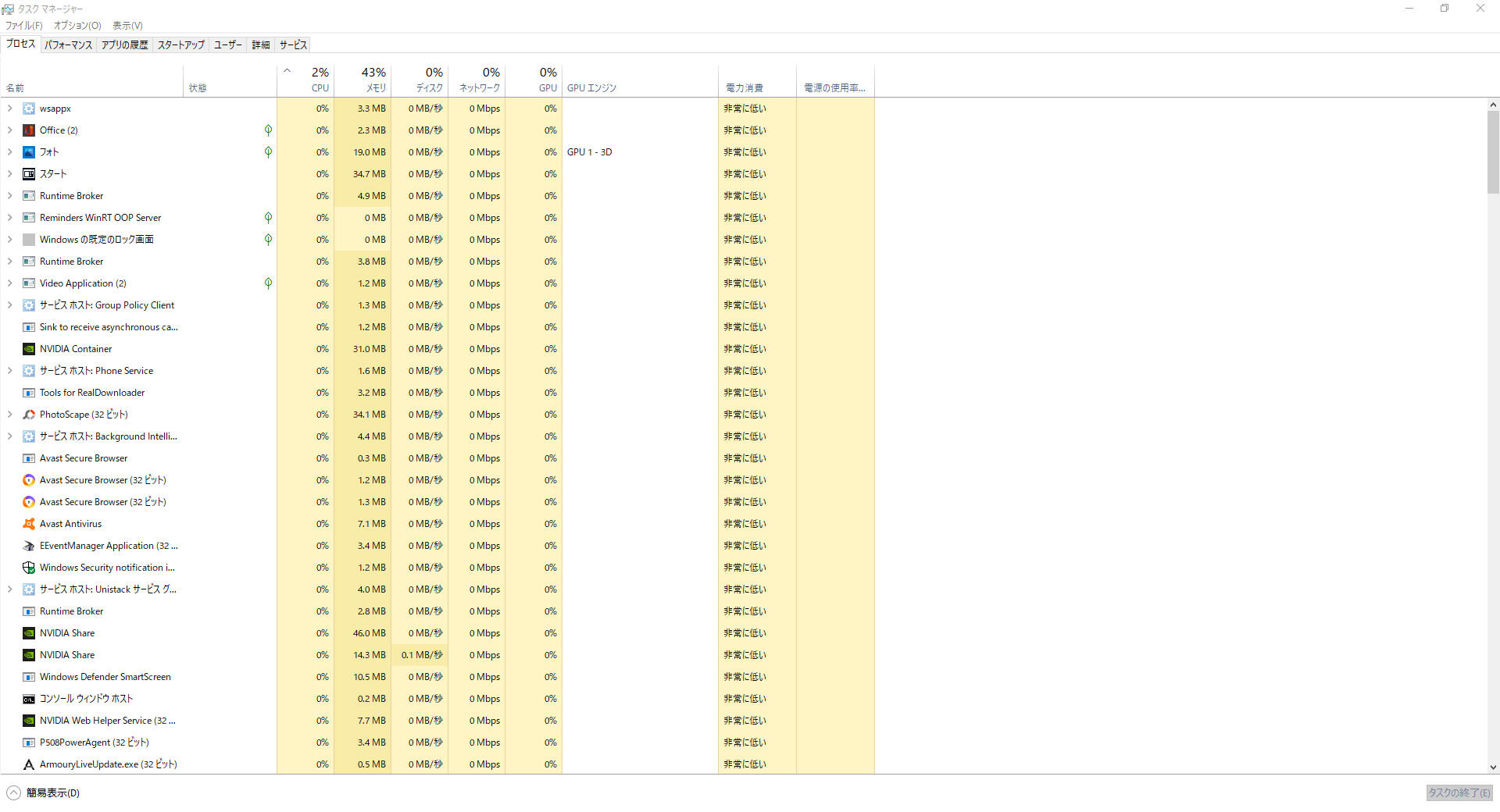The width and height of the screenshot is (1500, 812).
Task: Click the サービス ホスト: Phone Service gear icon
Action: (29, 371)
